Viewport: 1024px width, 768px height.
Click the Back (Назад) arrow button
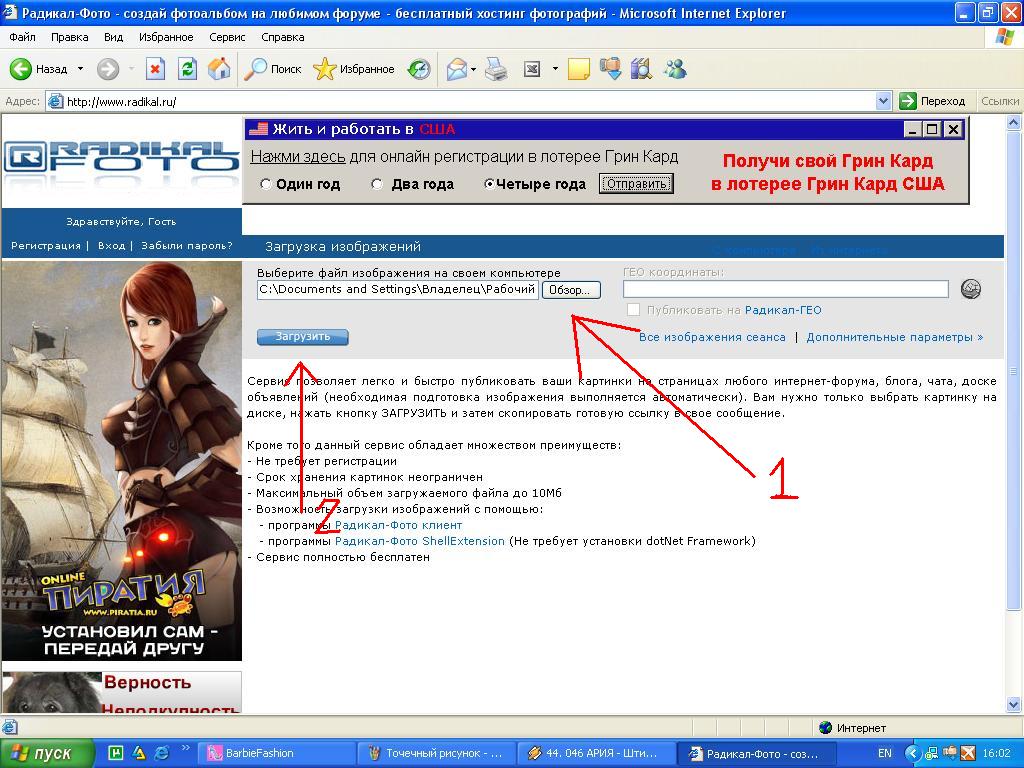(39, 69)
